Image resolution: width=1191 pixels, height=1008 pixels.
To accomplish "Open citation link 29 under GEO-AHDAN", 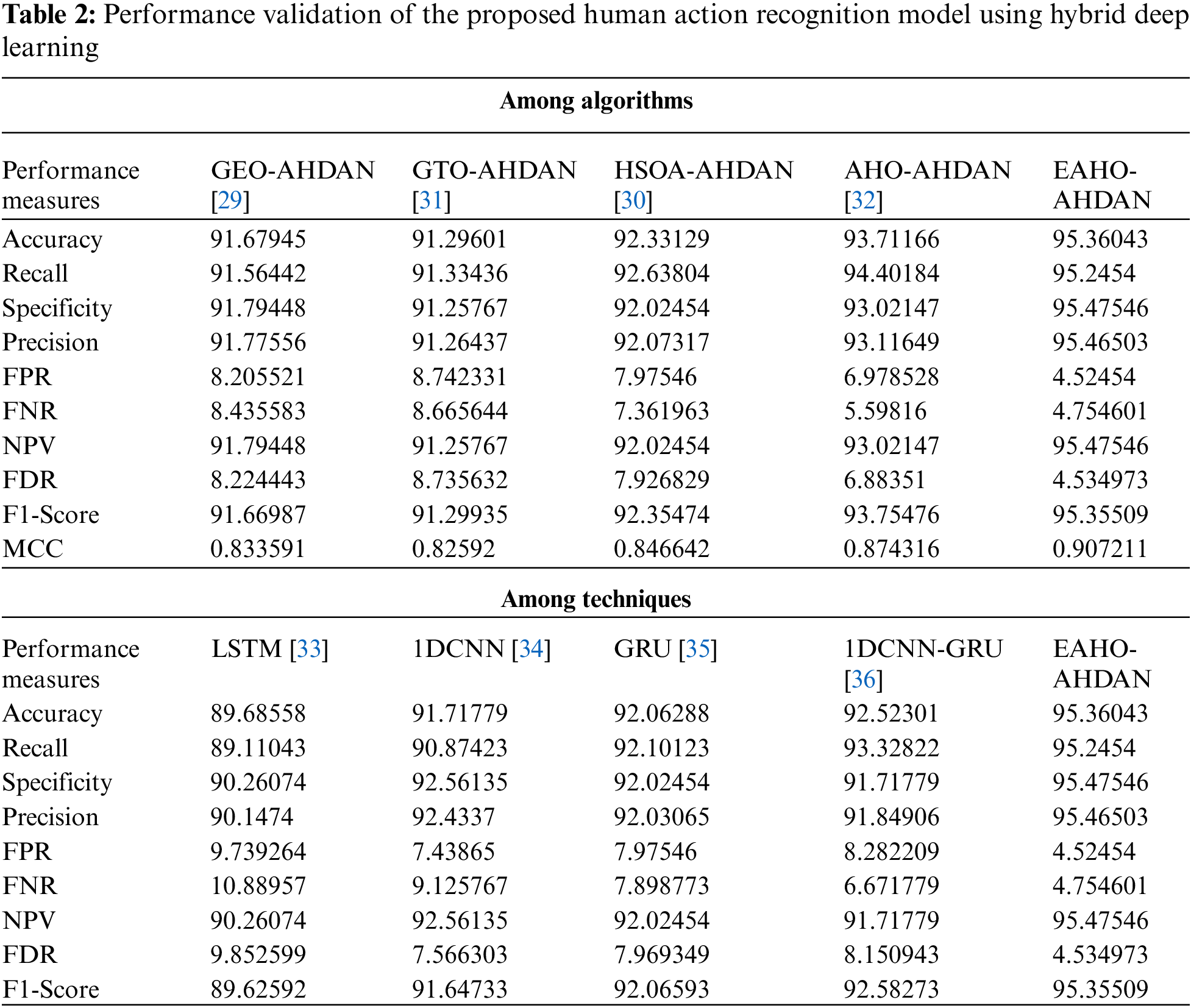I will coord(230,201).
